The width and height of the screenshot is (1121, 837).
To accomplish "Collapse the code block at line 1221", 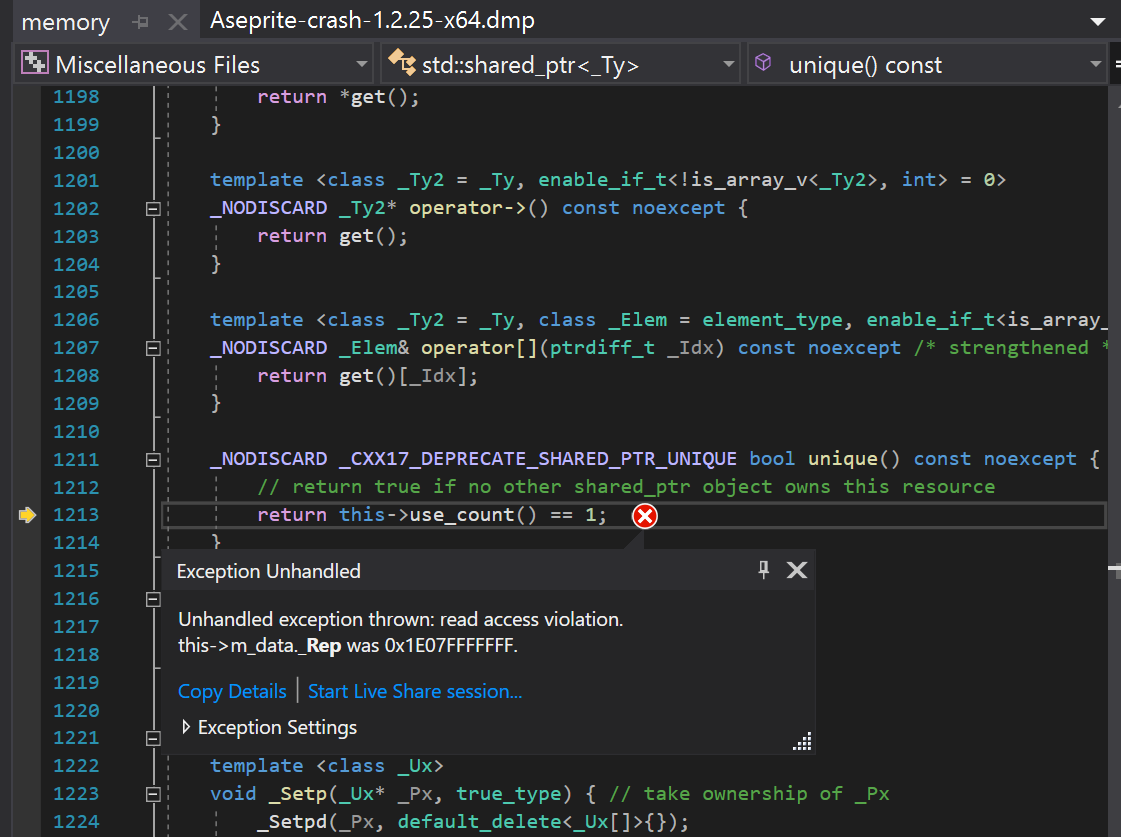I will tap(153, 738).
